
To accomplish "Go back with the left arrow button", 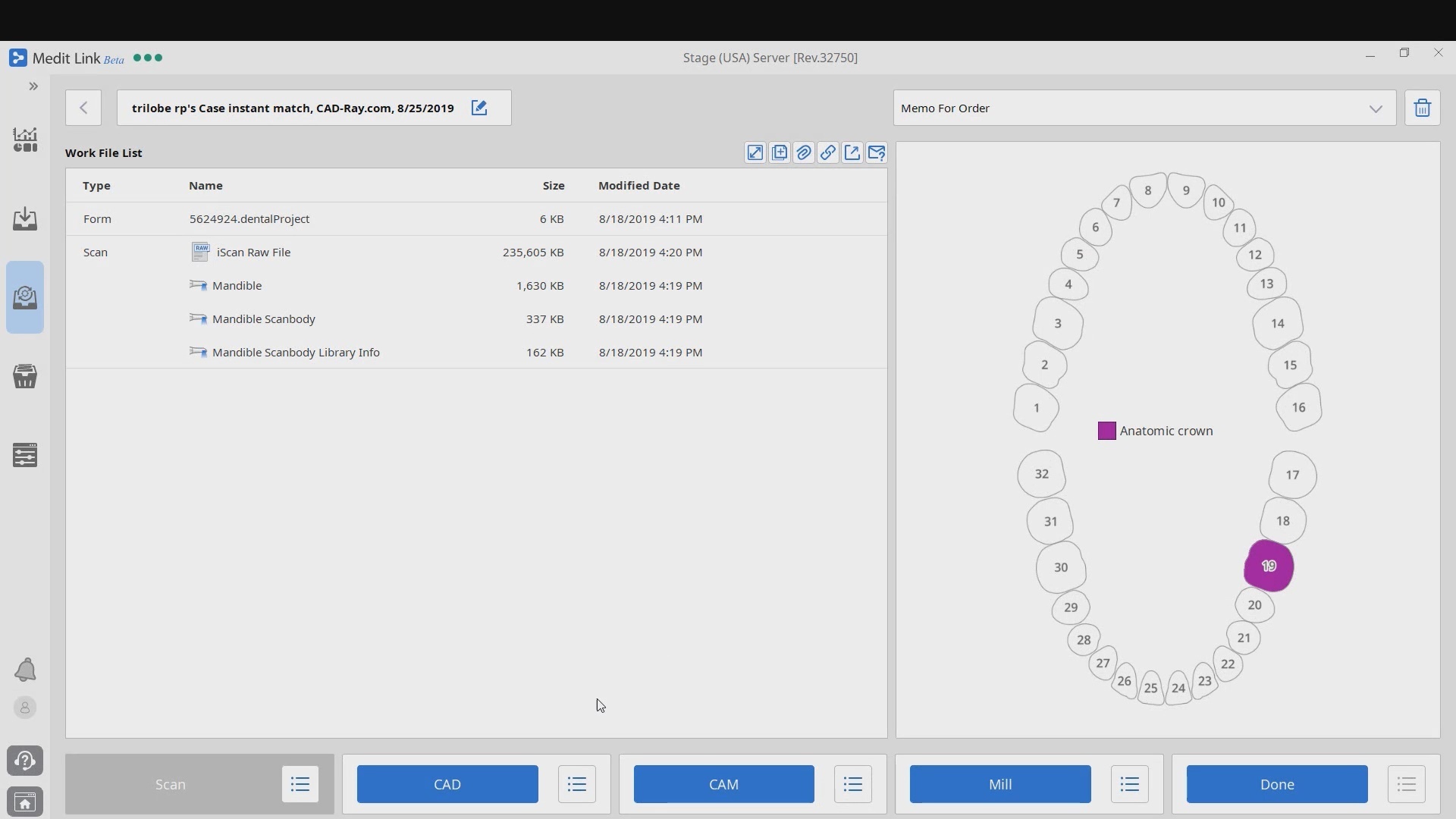I will [83, 108].
